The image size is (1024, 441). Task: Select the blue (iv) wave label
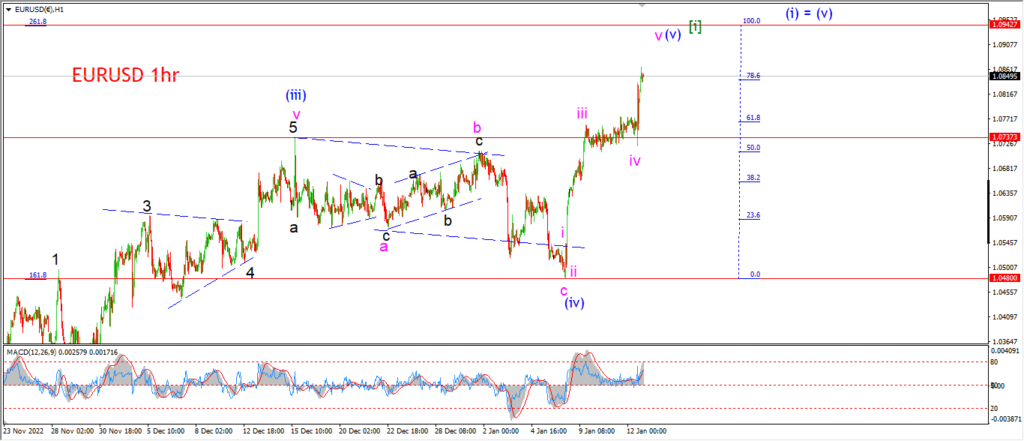point(574,302)
